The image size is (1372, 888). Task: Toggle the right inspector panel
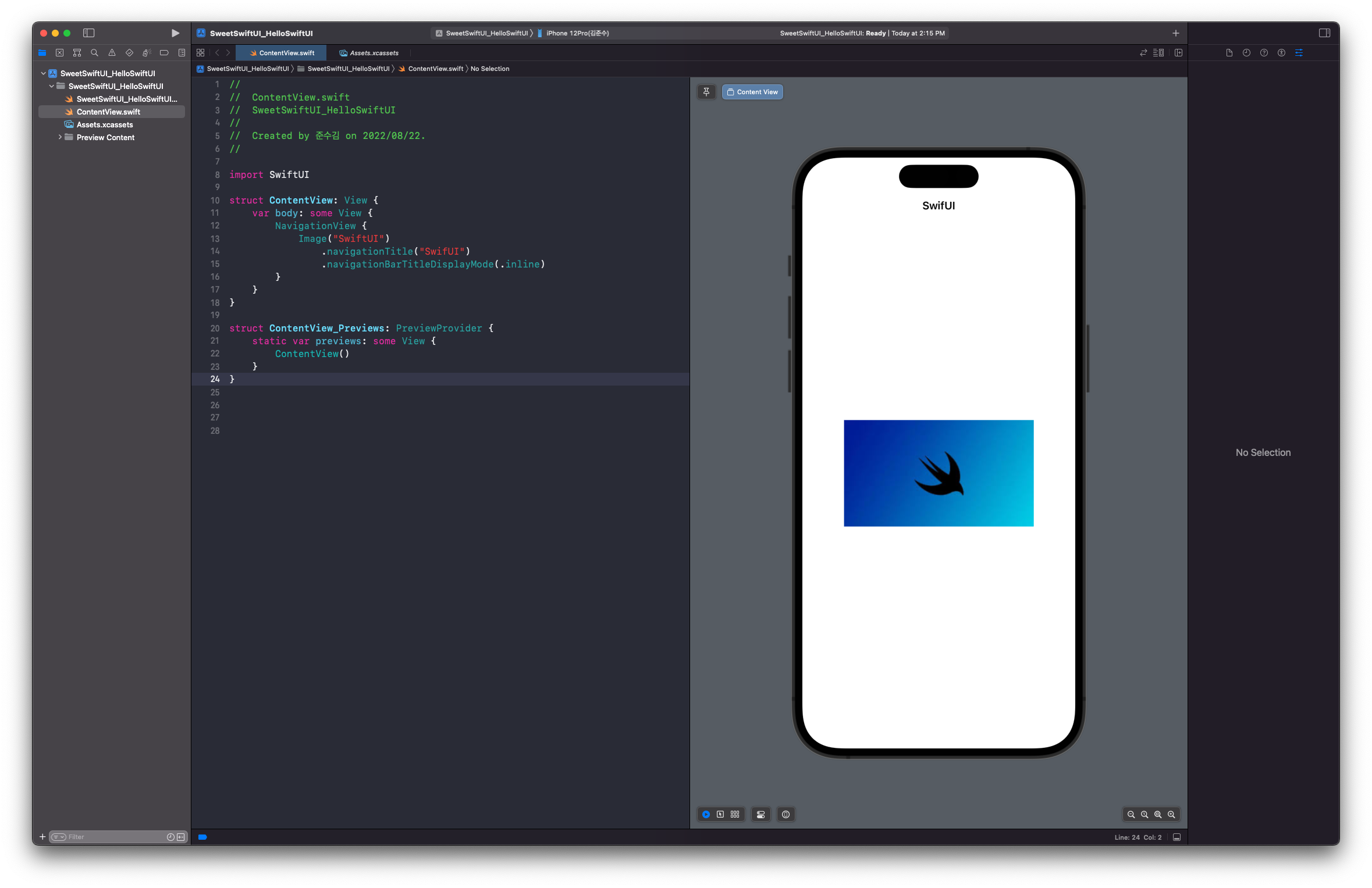[x=1324, y=33]
